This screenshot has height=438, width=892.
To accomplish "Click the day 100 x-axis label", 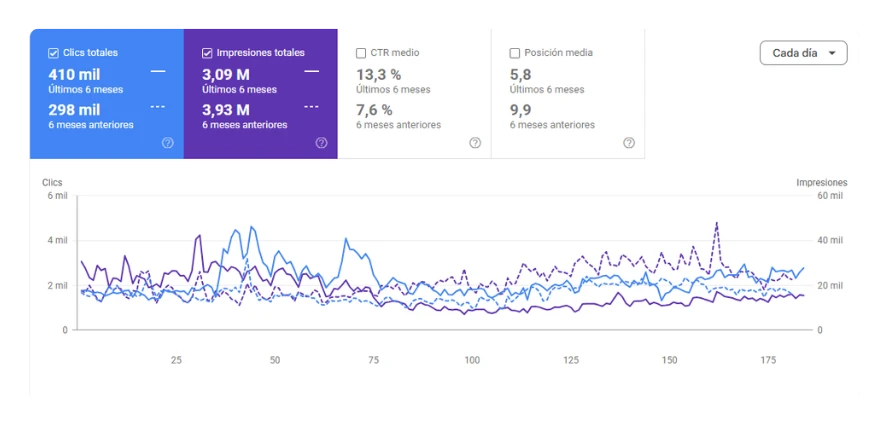I will click(472, 360).
